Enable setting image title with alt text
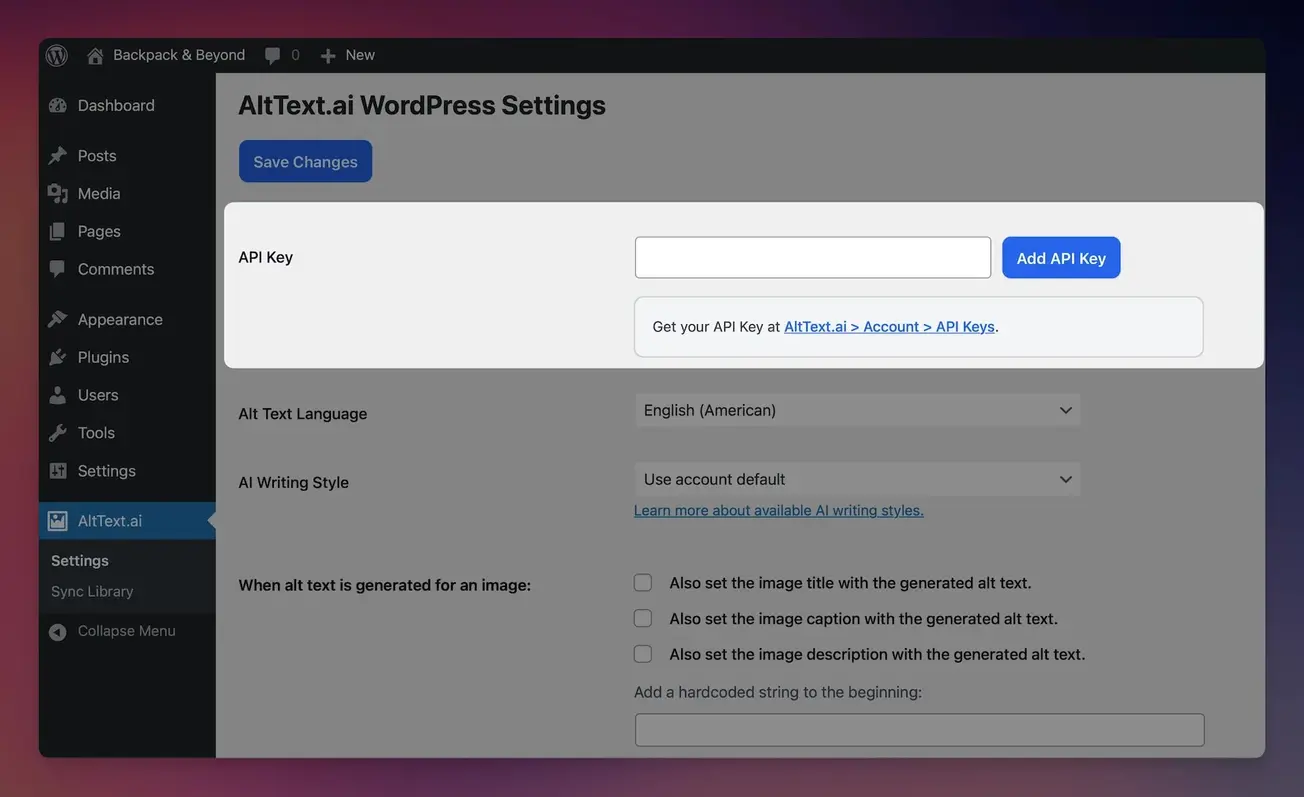The height and width of the screenshot is (797, 1304). pyautogui.click(x=643, y=583)
